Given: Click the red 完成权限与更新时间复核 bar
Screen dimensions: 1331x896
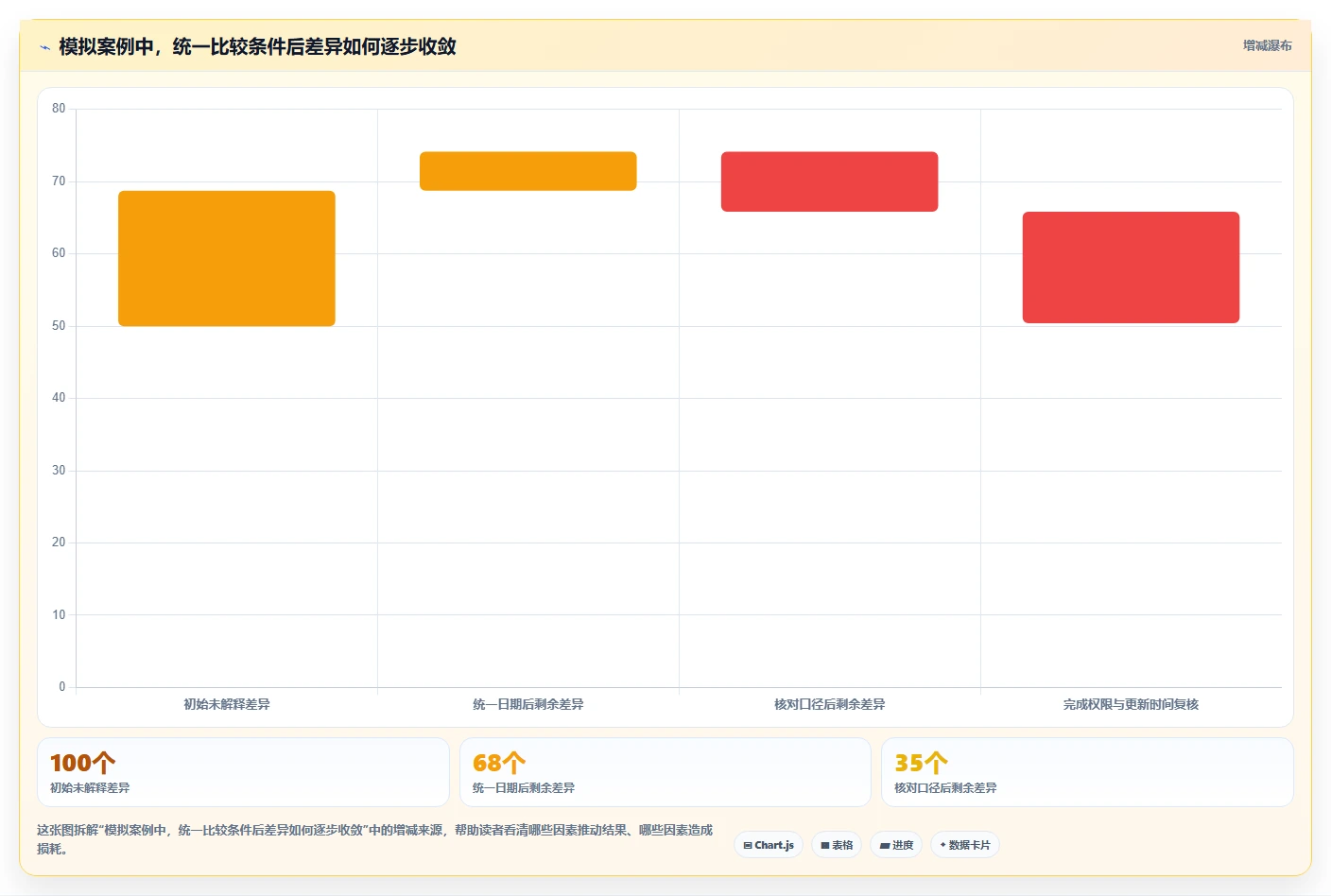Looking at the screenshot, I should [x=1131, y=267].
